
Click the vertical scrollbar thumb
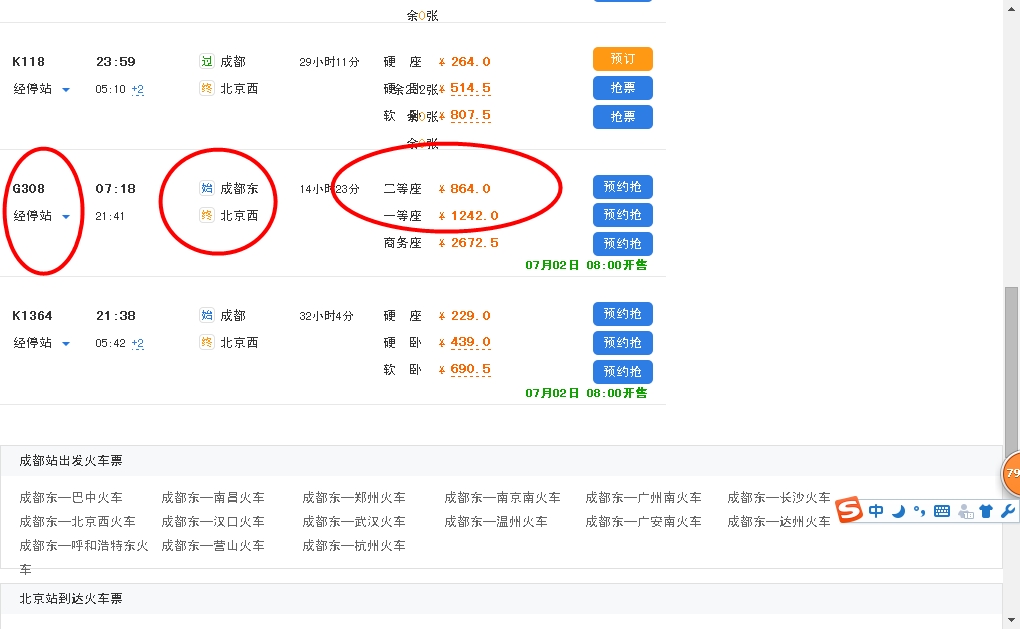click(1011, 371)
